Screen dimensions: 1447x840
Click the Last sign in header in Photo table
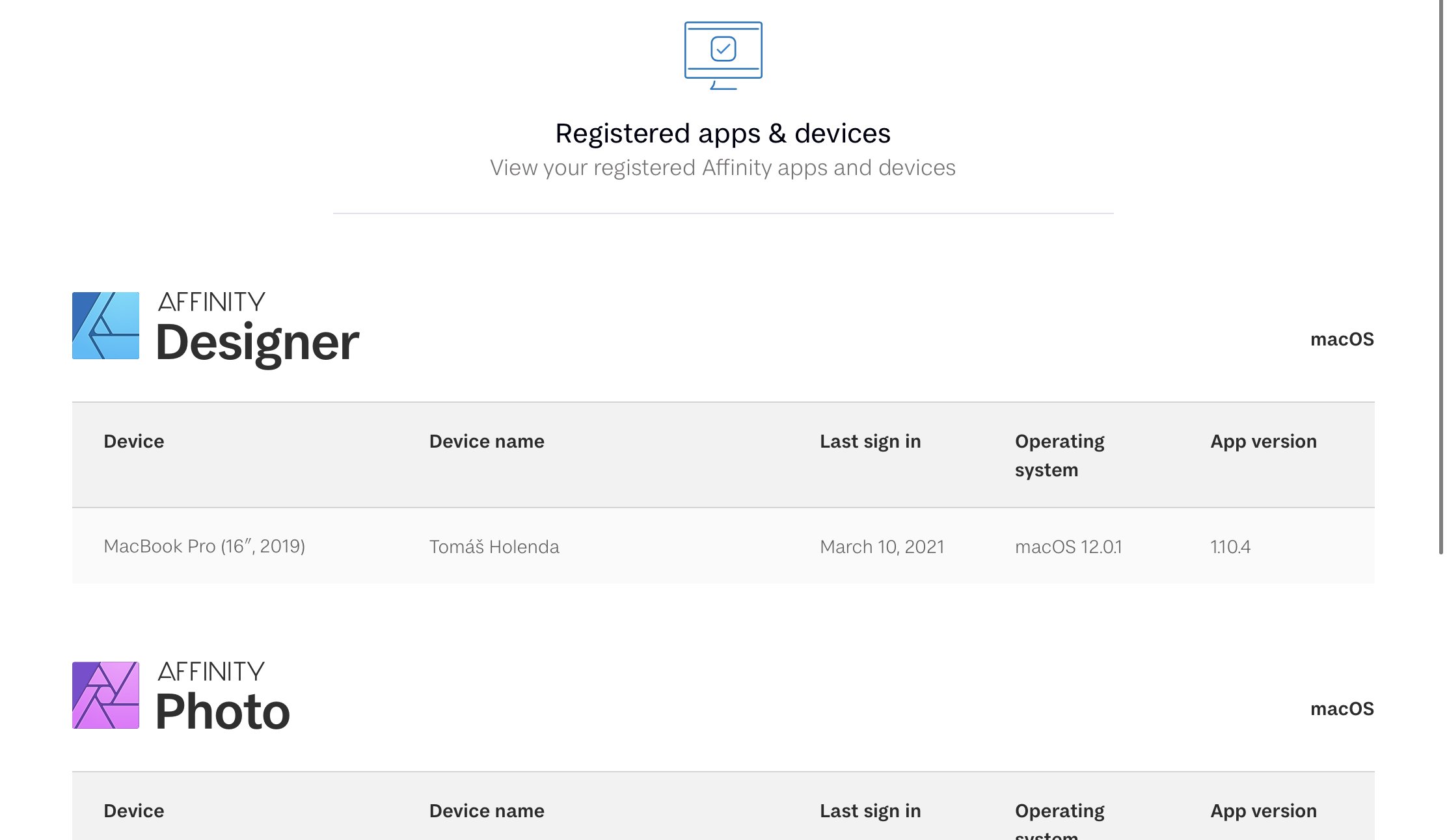pos(870,811)
